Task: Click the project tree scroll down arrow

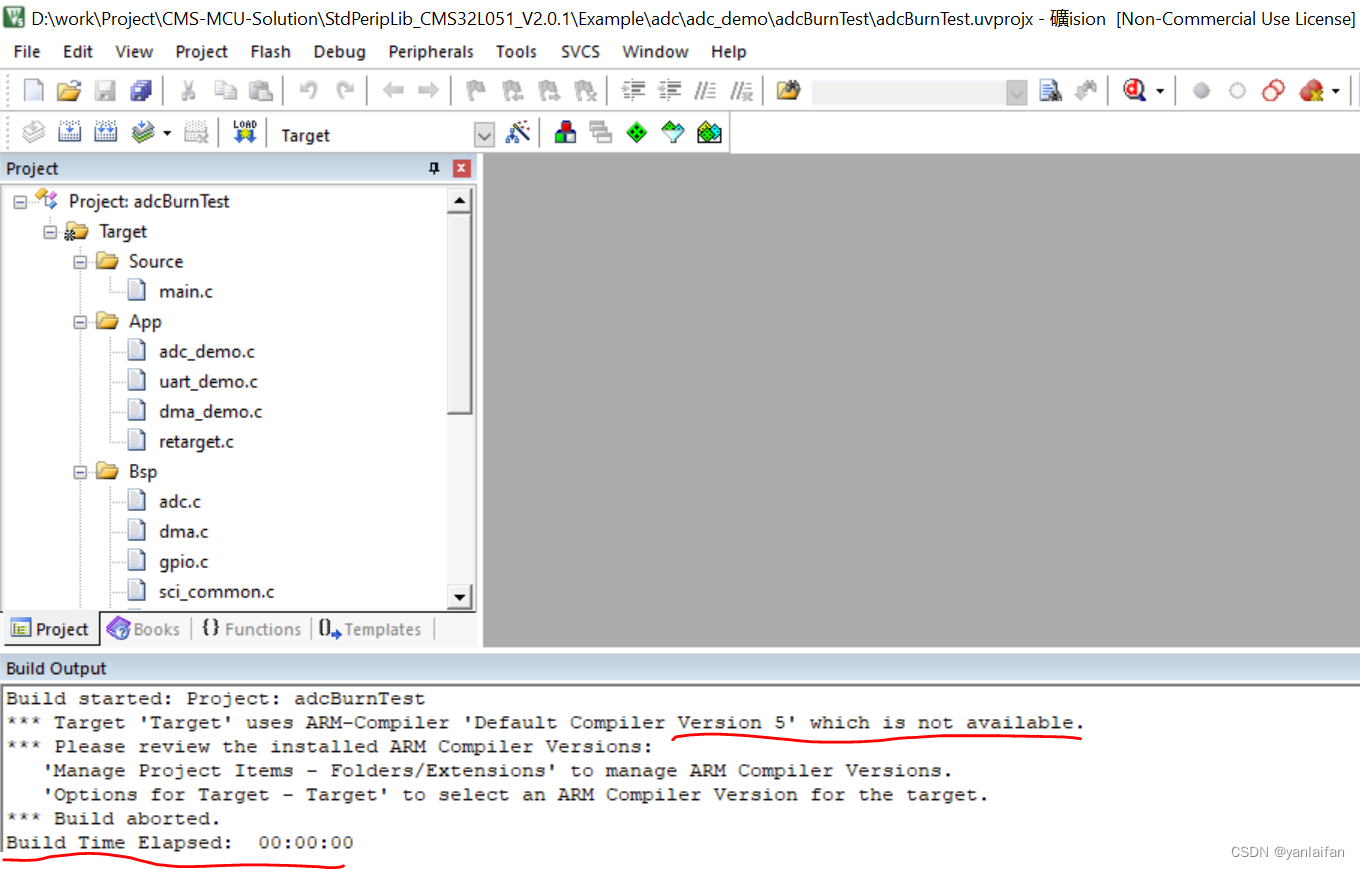Action: click(460, 598)
